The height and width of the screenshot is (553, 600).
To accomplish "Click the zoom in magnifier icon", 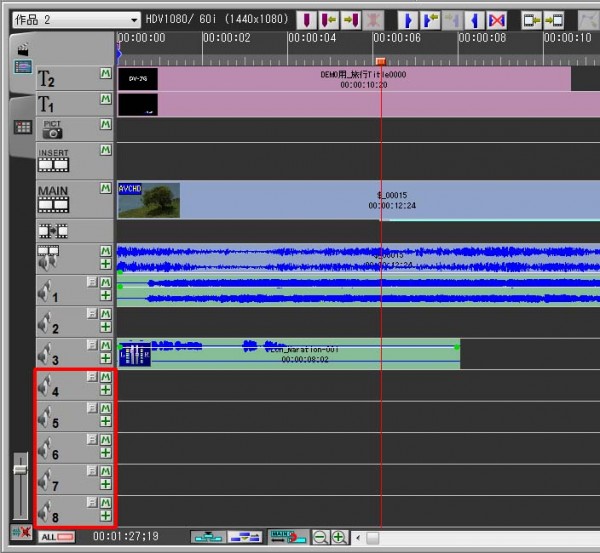I will [x=339, y=538].
